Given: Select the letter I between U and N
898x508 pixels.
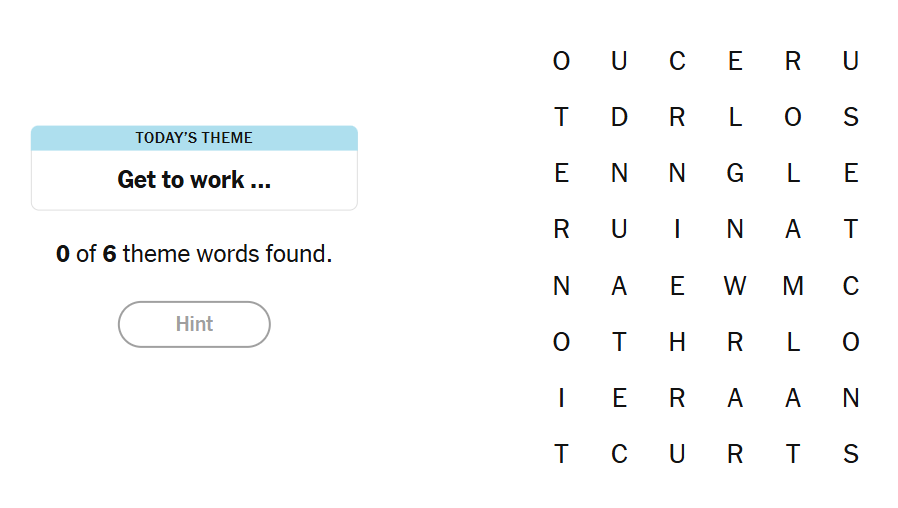Looking at the screenshot, I should coord(677,230).
